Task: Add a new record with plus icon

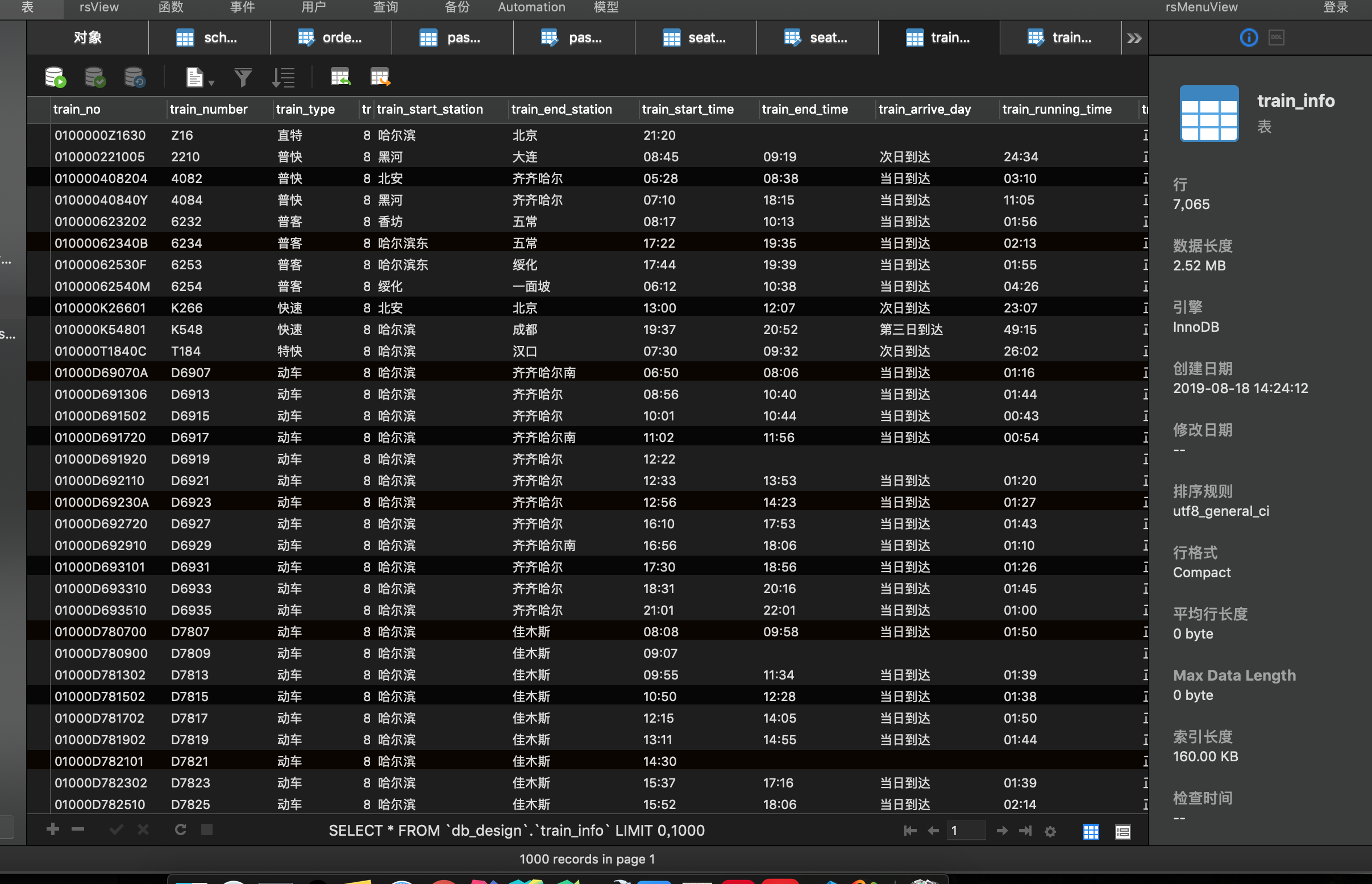Action: (x=53, y=829)
